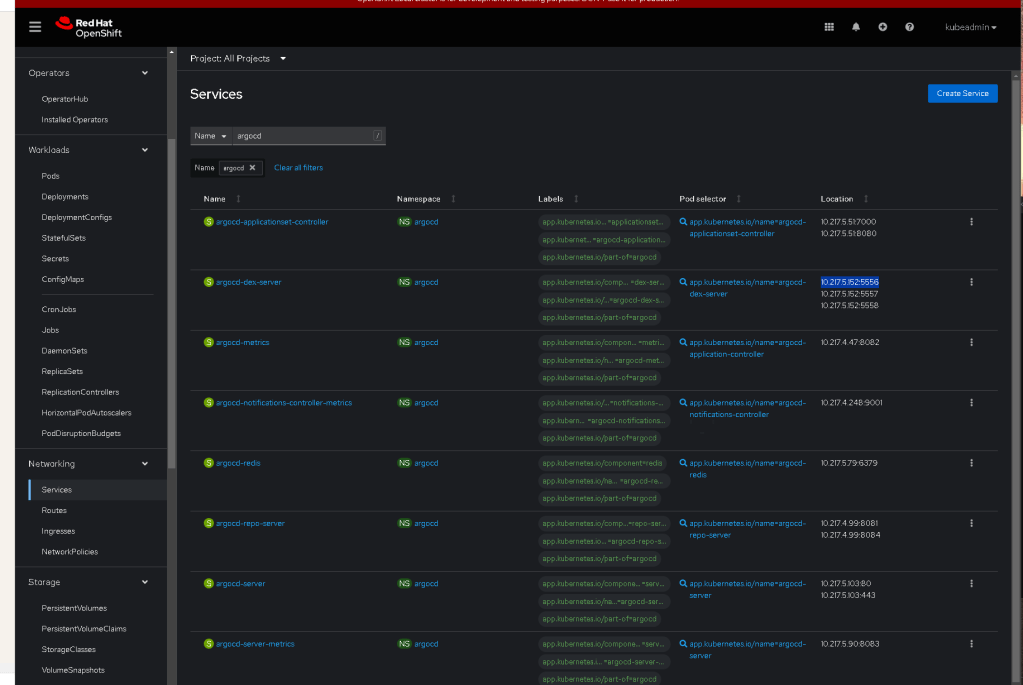The width and height of the screenshot is (1023, 685).
Task: Click the Create Service button
Action: coord(962,93)
